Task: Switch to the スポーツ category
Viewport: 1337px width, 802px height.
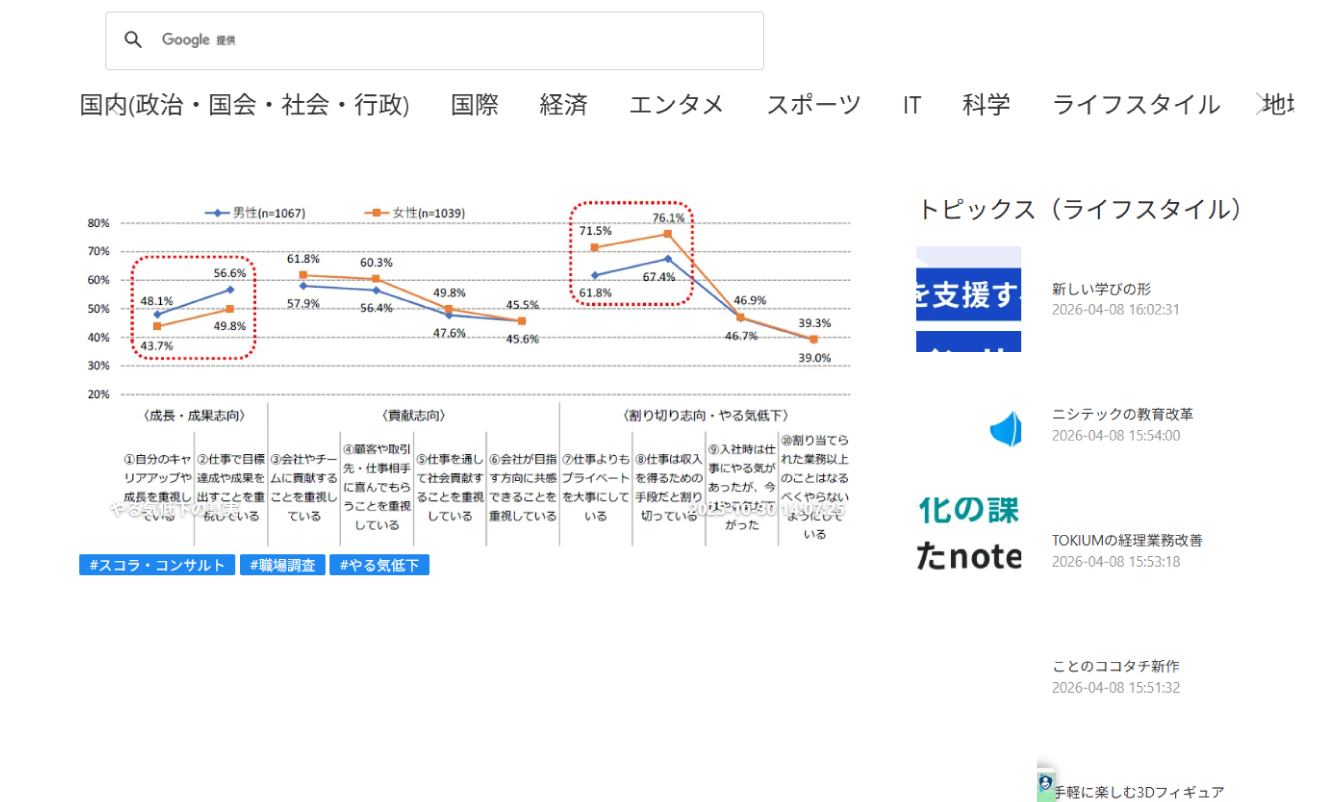Action: tap(813, 105)
